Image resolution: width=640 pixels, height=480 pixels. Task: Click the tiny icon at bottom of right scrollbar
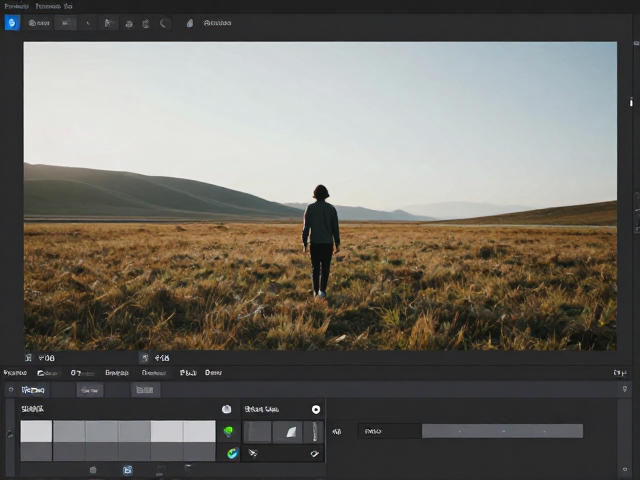pos(625,469)
